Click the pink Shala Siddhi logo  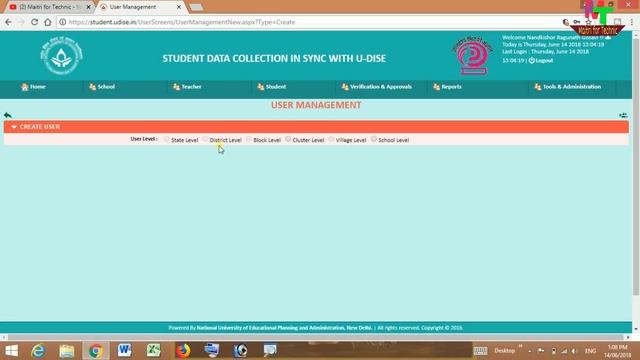[472, 55]
